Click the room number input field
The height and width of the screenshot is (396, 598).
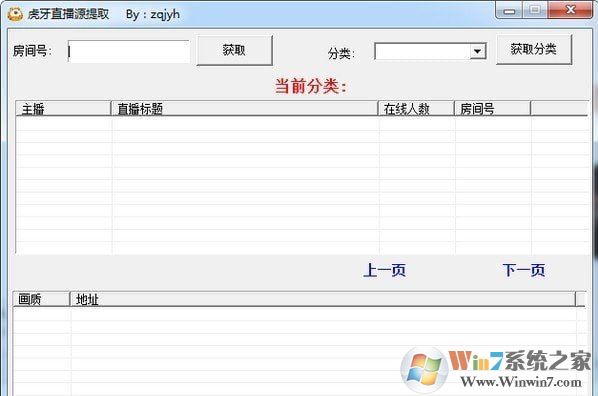point(129,51)
